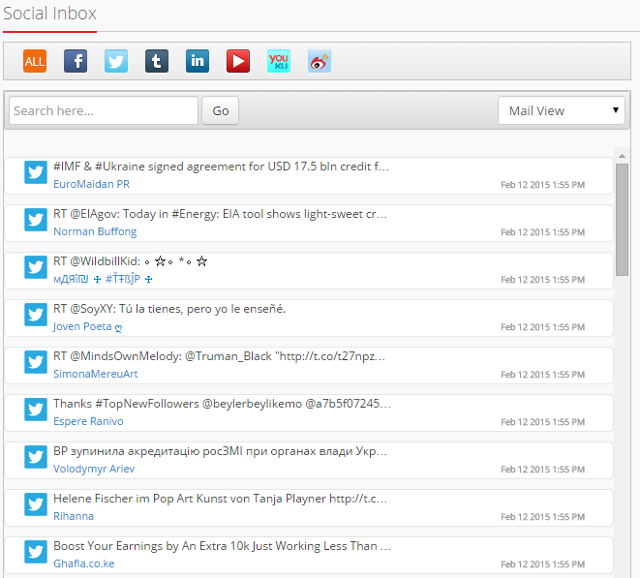
Task: Open EuroMaidan PR sender link
Action: click(x=91, y=184)
